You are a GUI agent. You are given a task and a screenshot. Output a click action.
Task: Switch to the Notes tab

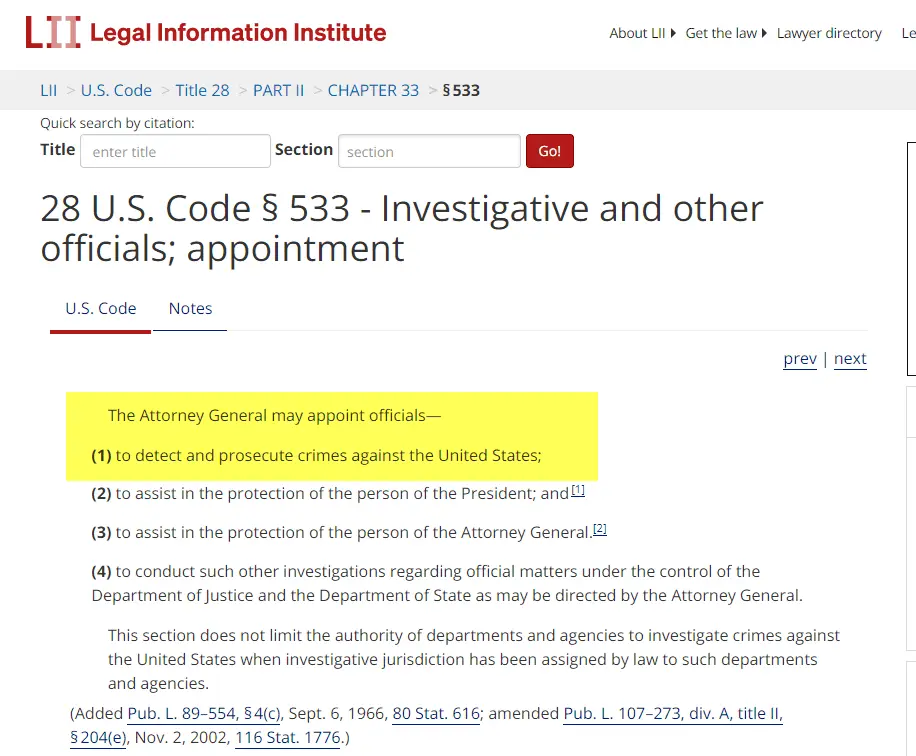click(190, 308)
